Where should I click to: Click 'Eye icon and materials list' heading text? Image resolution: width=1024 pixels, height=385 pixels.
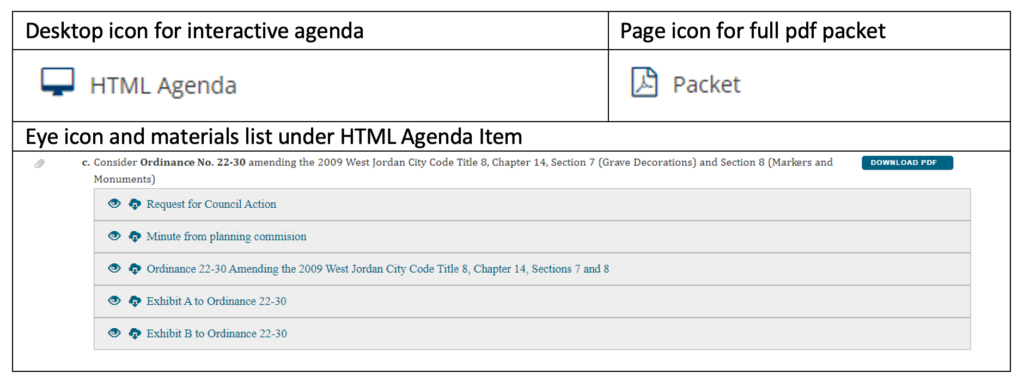point(274,136)
